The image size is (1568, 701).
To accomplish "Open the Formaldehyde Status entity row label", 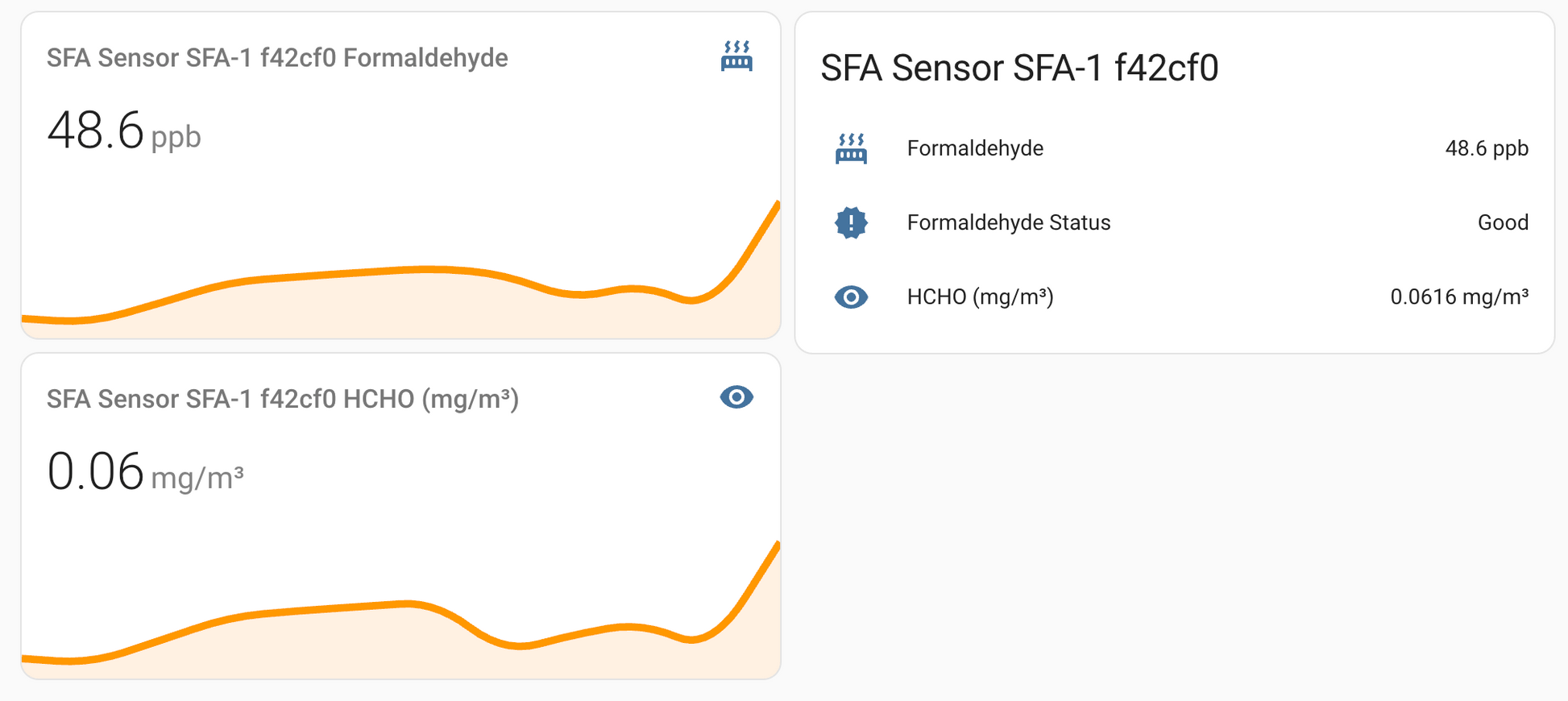I will pos(1009,222).
